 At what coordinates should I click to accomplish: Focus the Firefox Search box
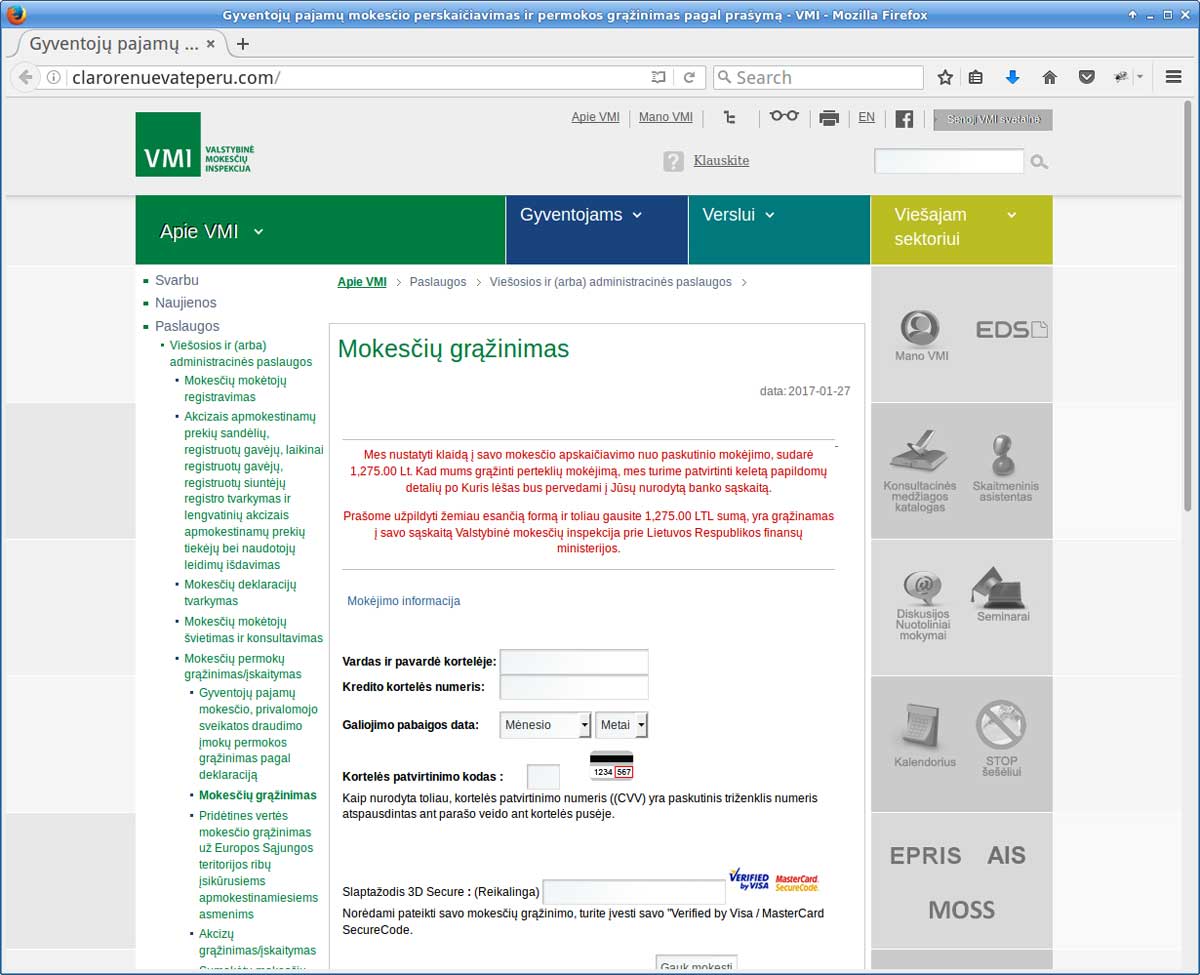pyautogui.click(x=819, y=77)
